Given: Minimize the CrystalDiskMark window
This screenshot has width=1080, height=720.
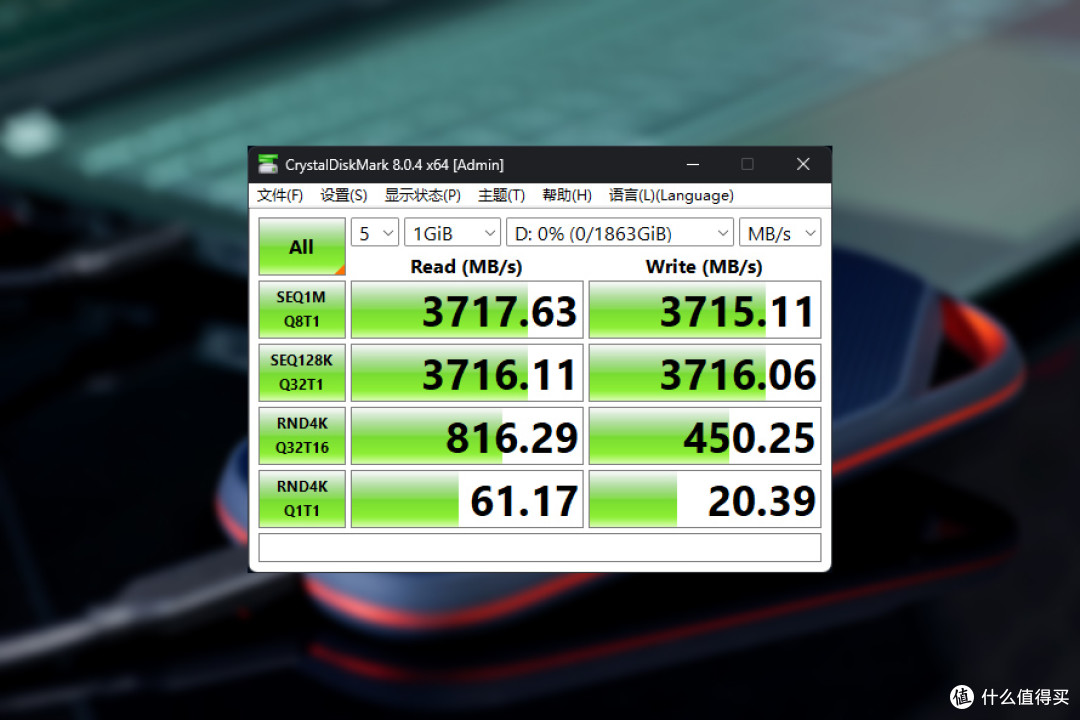Looking at the screenshot, I should point(693,164).
